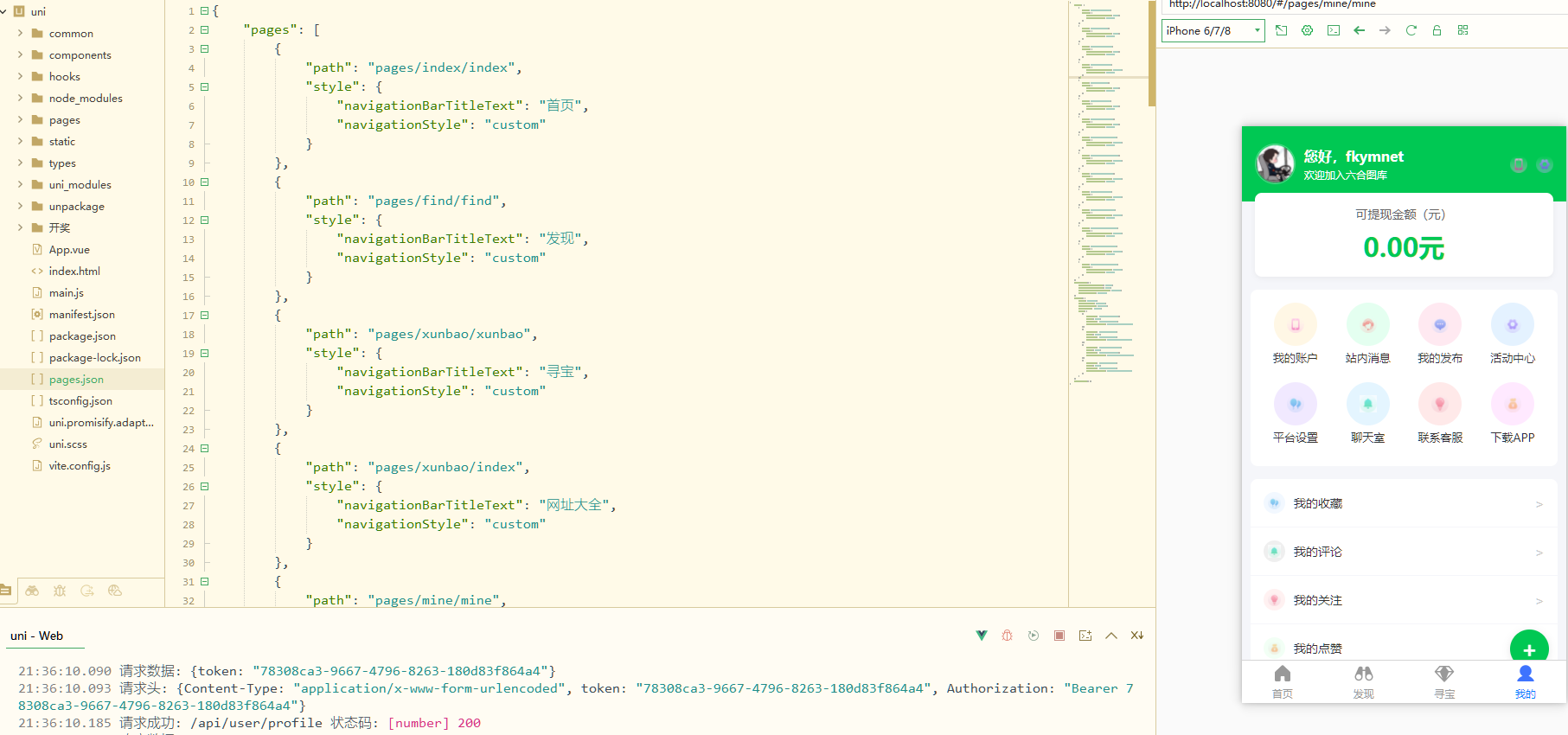The image size is (1568, 735).
Task: Open the binoculars search icon in sidebar
Action: tap(32, 591)
